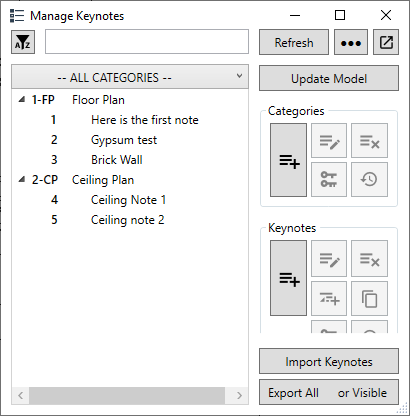
Task: Click or Visible export option
Action: tap(362, 393)
